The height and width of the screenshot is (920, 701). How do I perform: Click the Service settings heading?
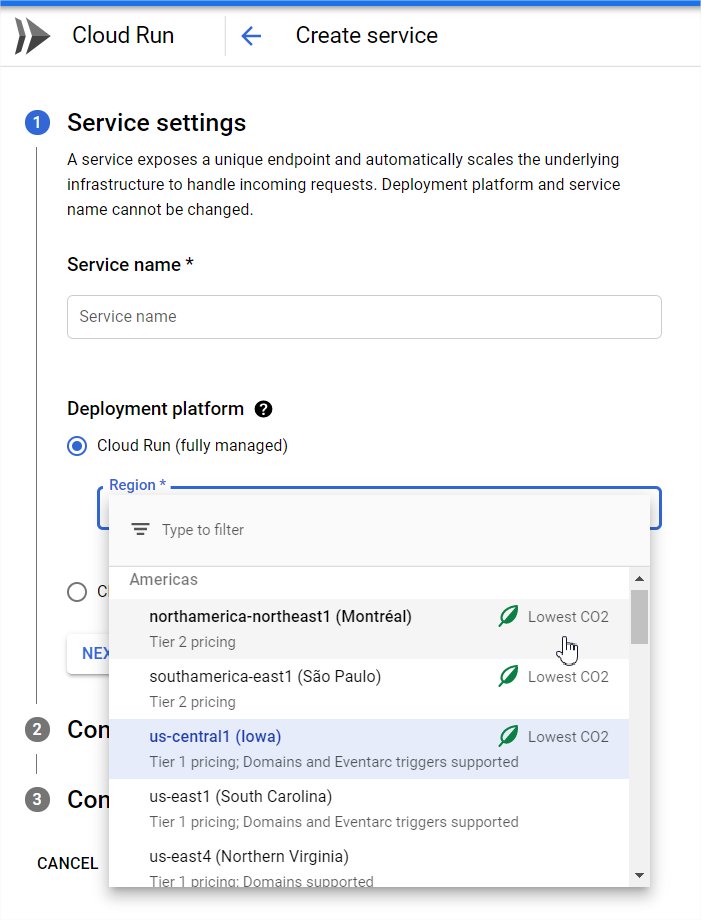pyautogui.click(x=157, y=123)
